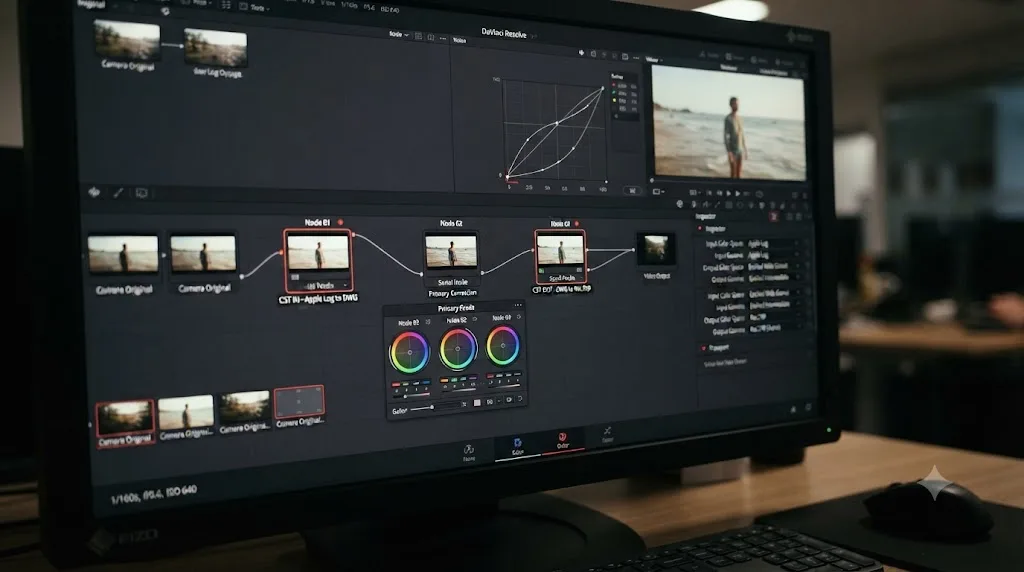
Task: Click the playhead at the start of the viewer scrubber
Action: [x=652, y=180]
